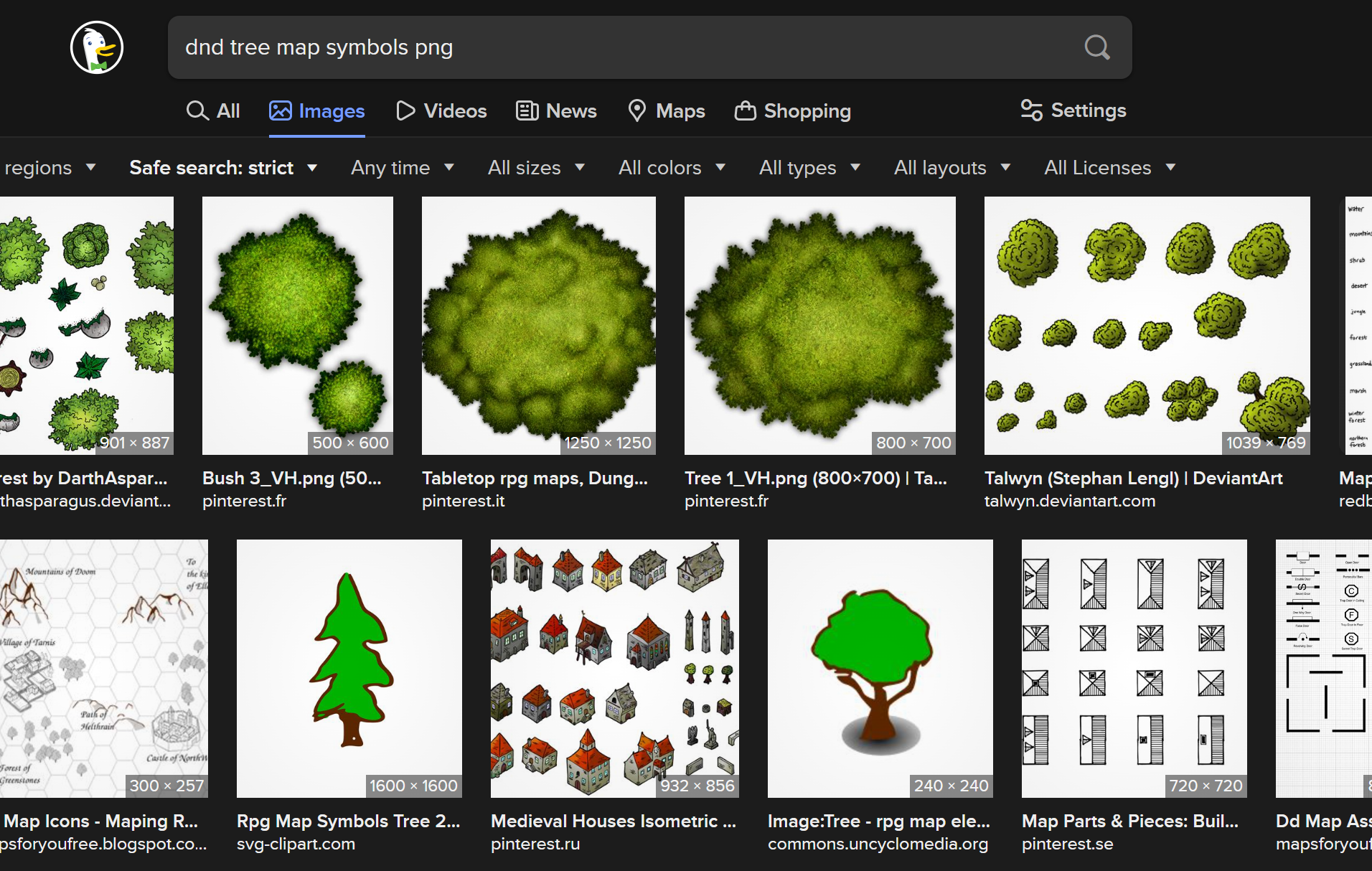Screen dimensions: 1372x871
Task: Open the Tree 1_VH.png 800 × 700 thumbnail
Action: tap(820, 325)
